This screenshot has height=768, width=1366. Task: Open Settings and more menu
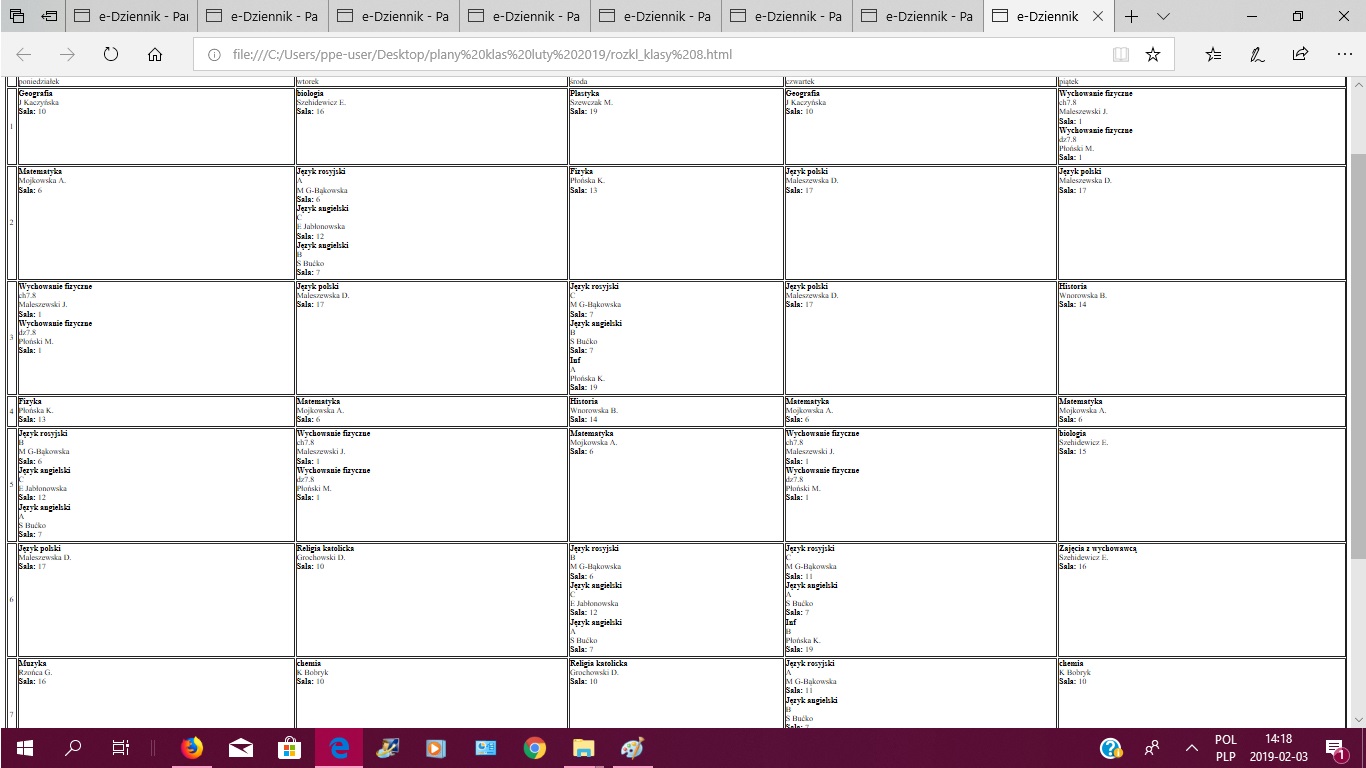[1343, 55]
